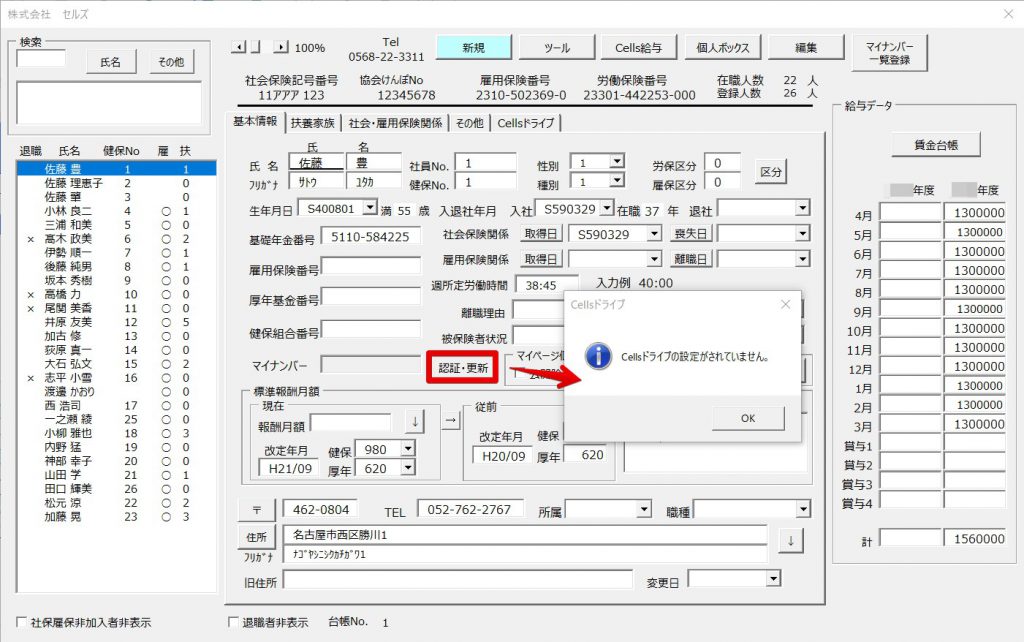Click the TEL field showing 052-762-2767

[x=471, y=509]
